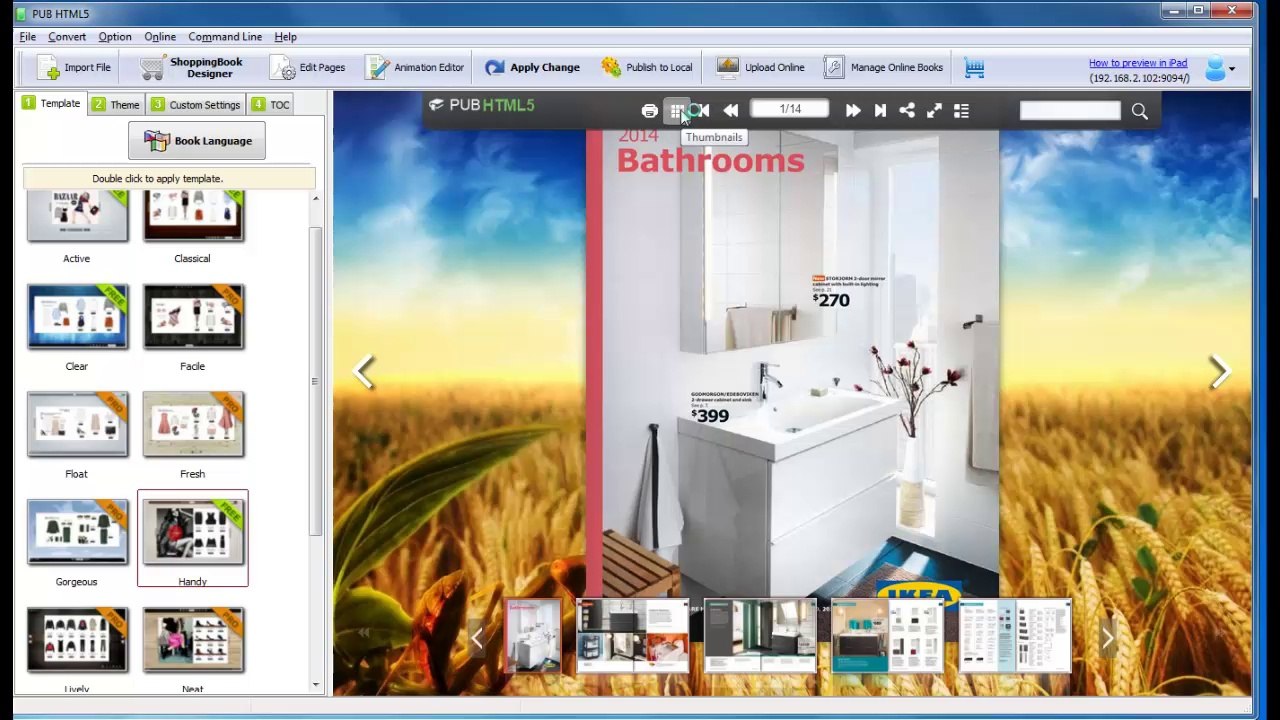The image size is (1280, 720).
Task: Open the Option menu
Action: [115, 37]
